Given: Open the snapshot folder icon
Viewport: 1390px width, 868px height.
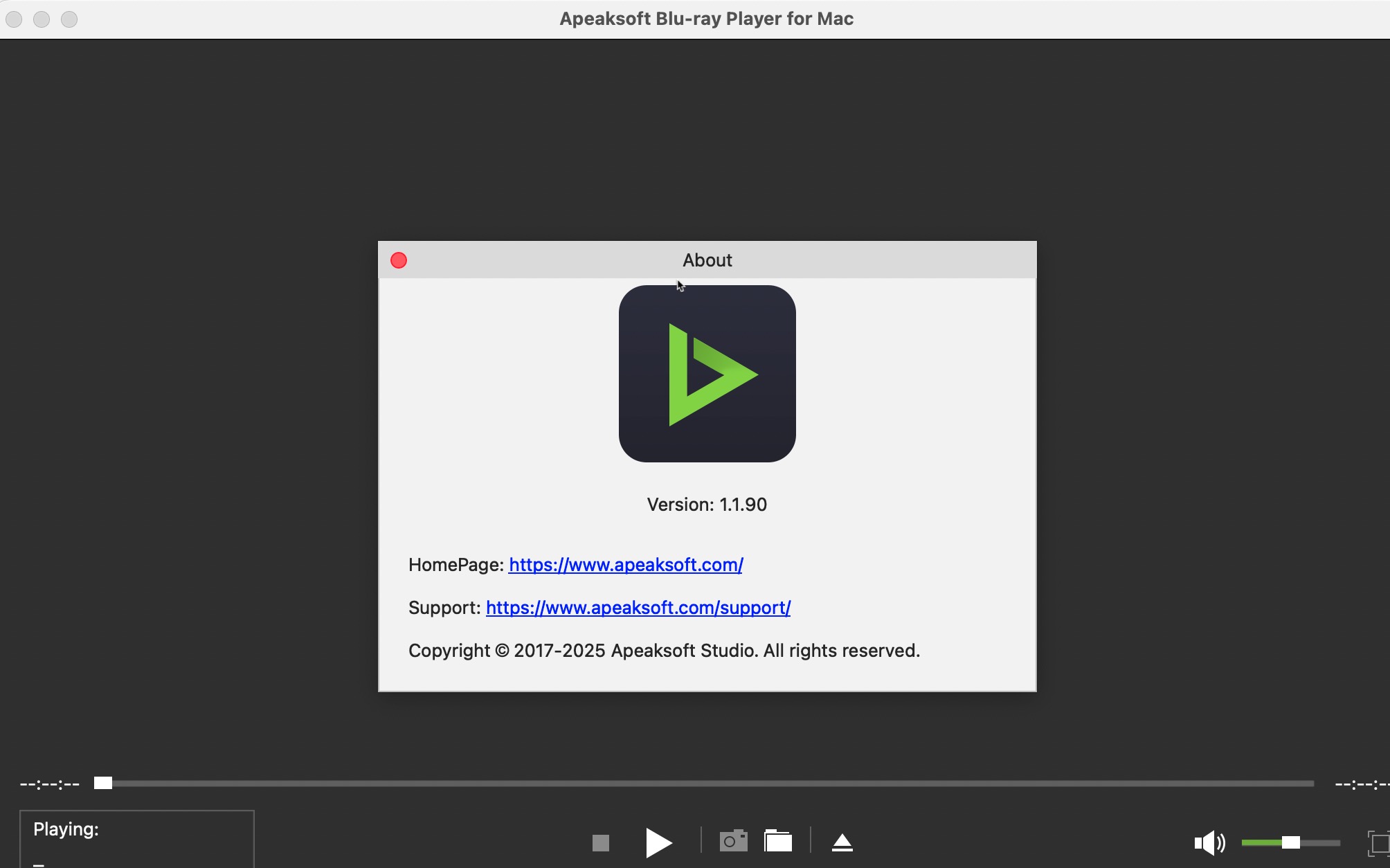Looking at the screenshot, I should tap(778, 841).
